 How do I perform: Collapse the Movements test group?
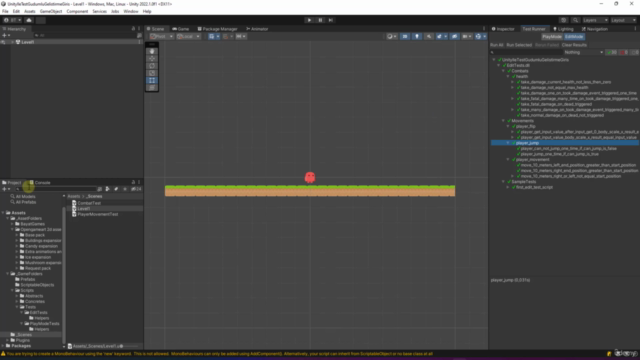503,121
